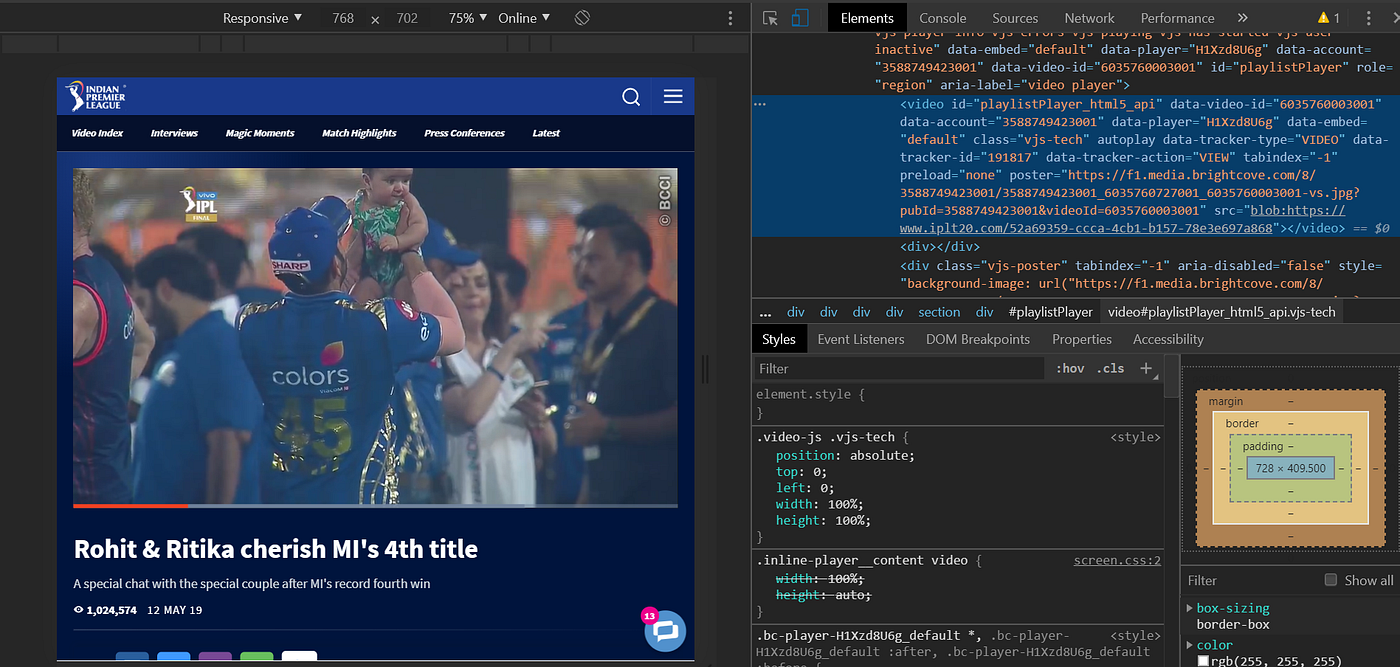Image resolution: width=1400 pixels, height=667 pixels.
Task: Click ellipsis beside selected video node
Action: click(760, 104)
